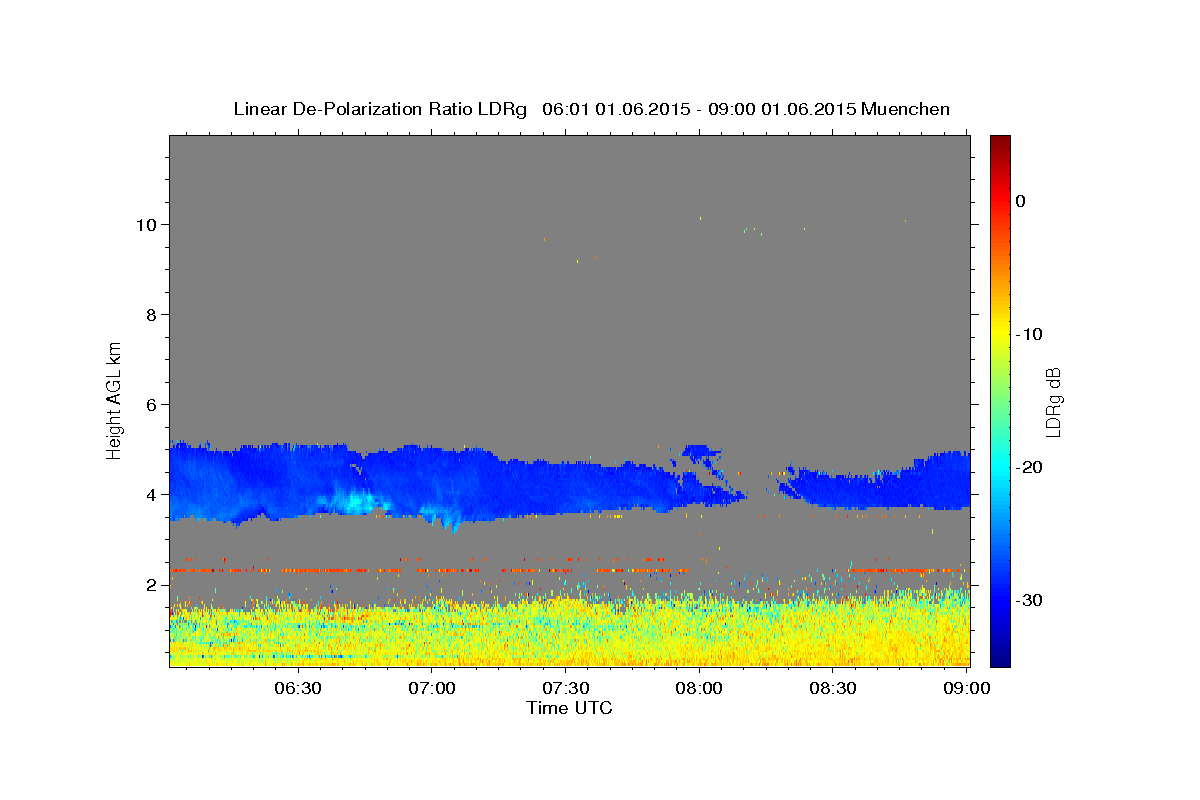Screen dimensions: 1200x800
Task: Click the colorbar value -20
Action: (1030, 467)
